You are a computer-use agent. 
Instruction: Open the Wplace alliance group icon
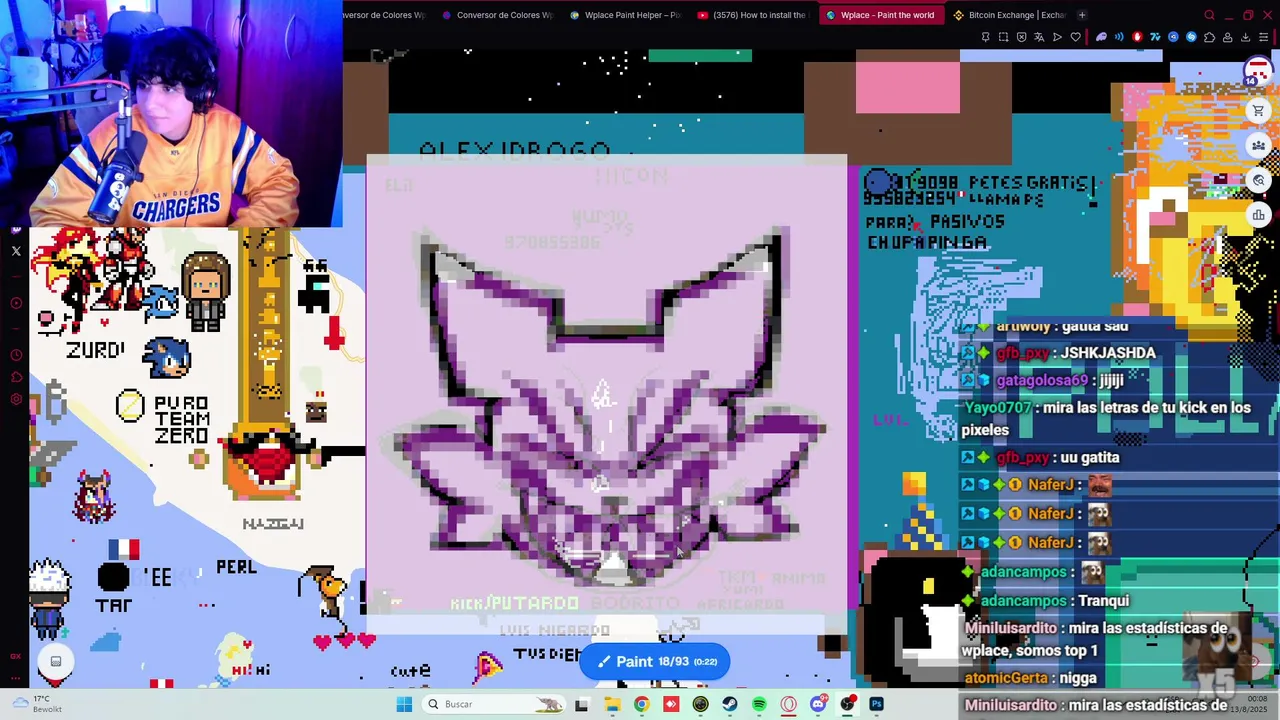pyautogui.click(x=1258, y=146)
